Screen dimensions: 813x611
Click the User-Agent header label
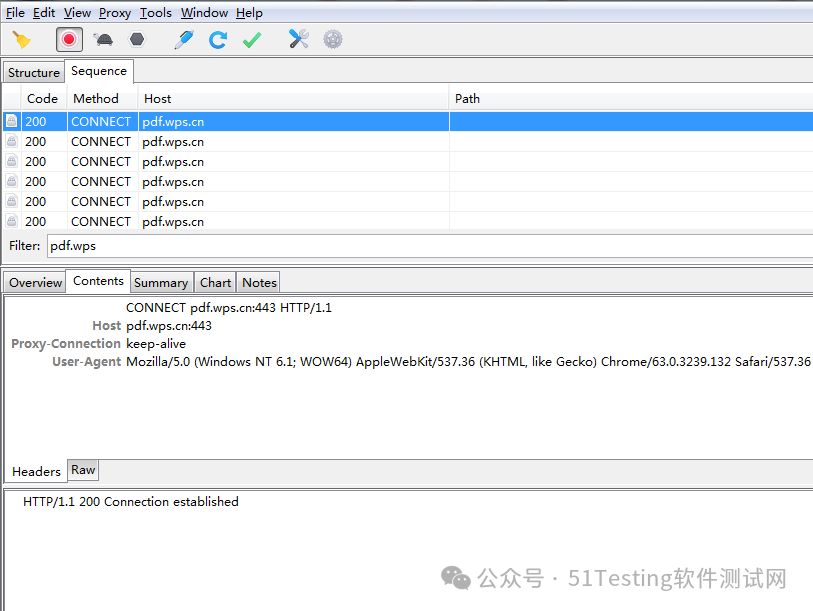point(87,362)
